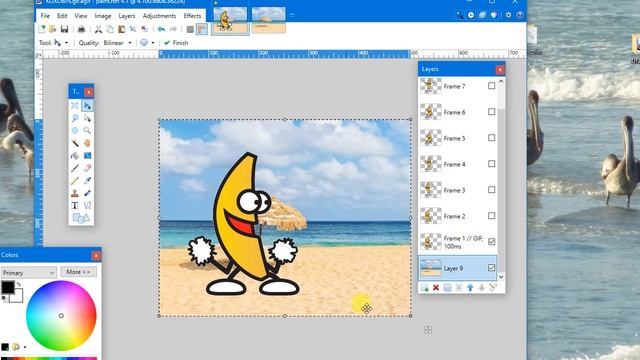Open the Edit menu
The image size is (640, 360).
(x=62, y=16)
